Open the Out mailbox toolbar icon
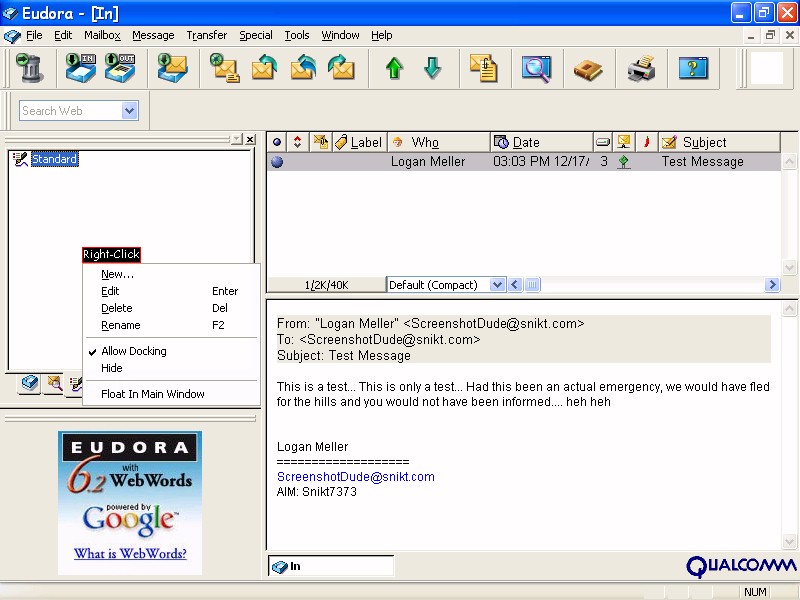 [120, 68]
